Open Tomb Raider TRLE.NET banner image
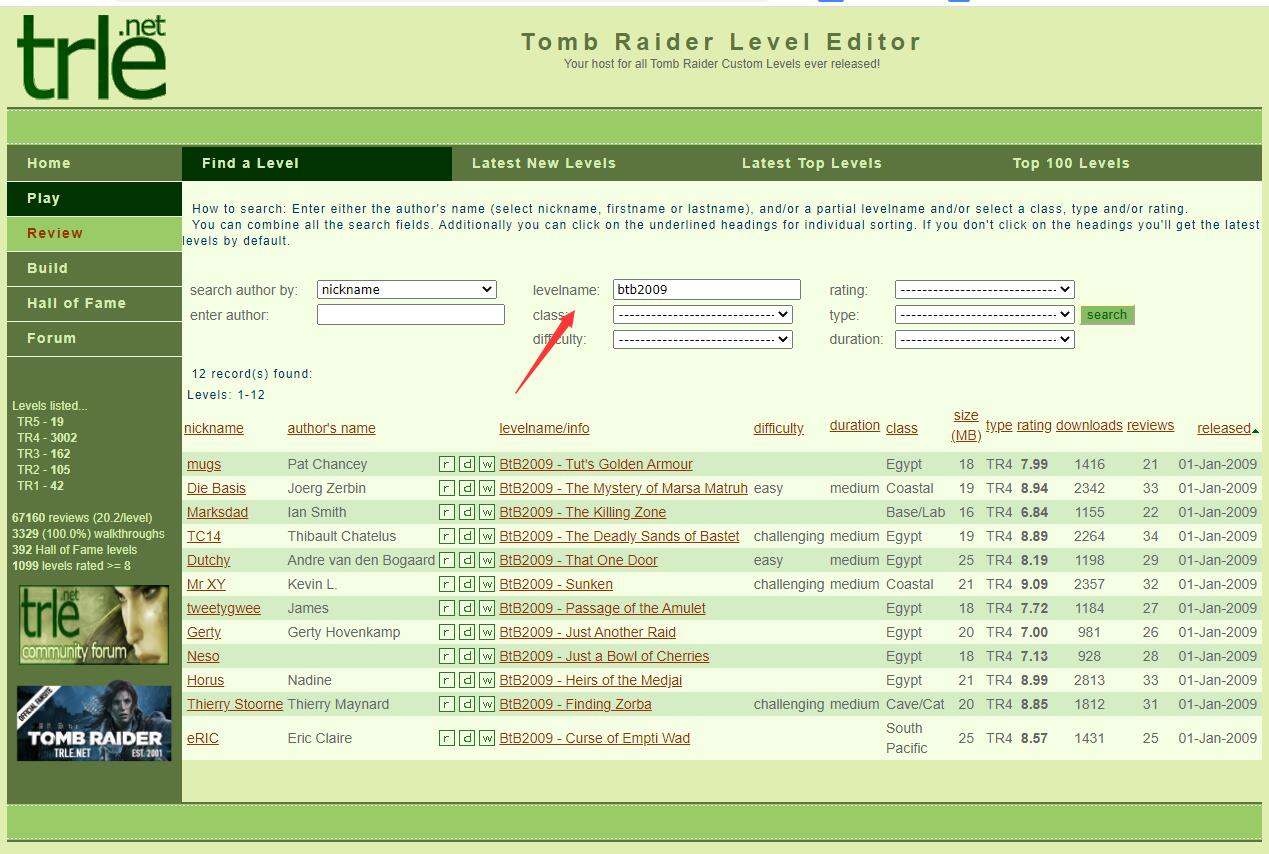Viewport: 1269px width, 854px height. click(x=94, y=722)
